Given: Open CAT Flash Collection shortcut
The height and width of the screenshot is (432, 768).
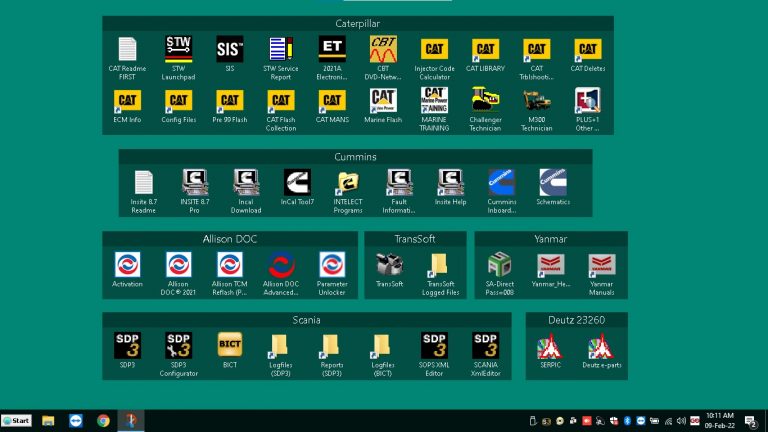Looking at the screenshot, I should [281, 101].
